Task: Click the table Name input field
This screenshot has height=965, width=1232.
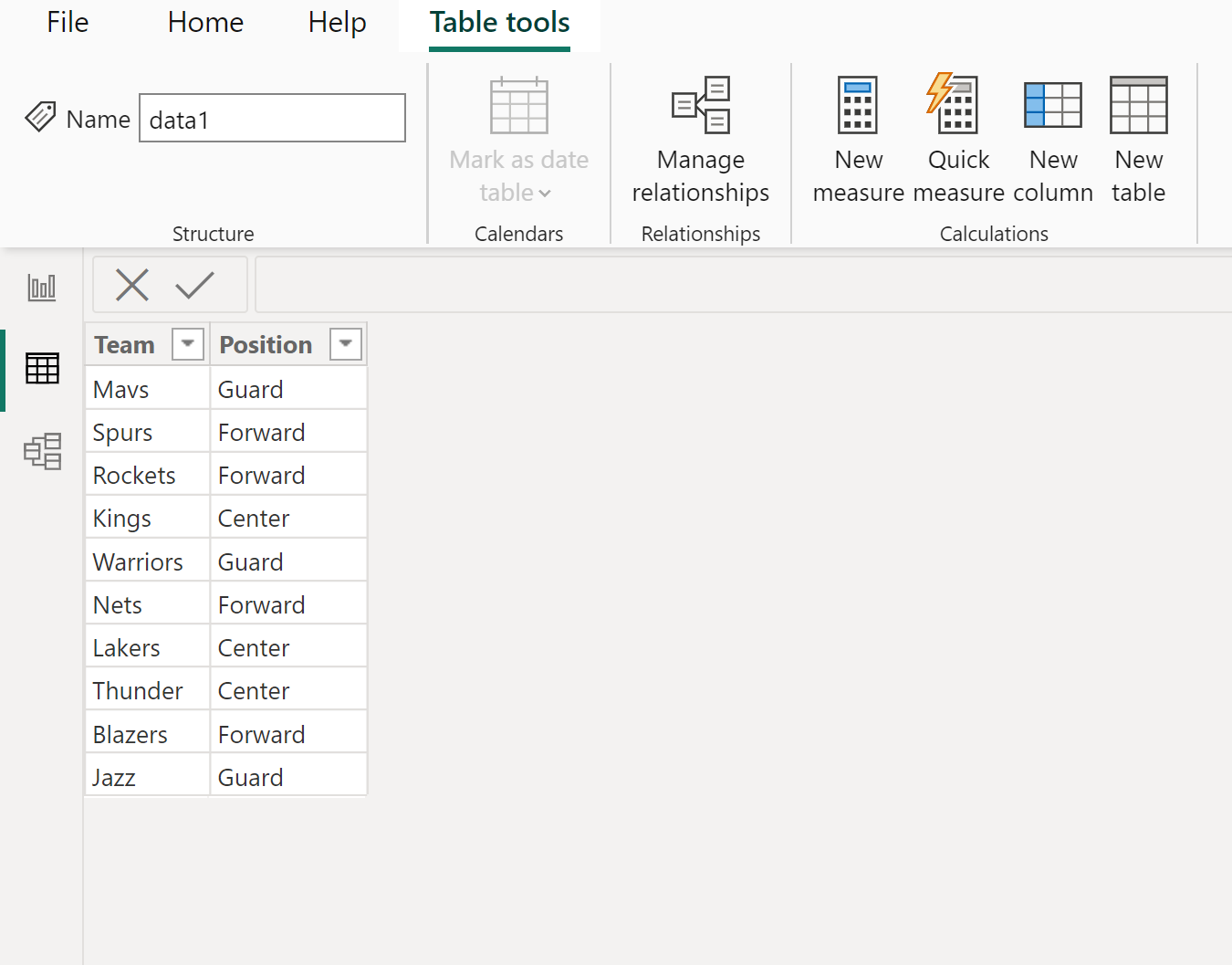Action: [x=272, y=118]
